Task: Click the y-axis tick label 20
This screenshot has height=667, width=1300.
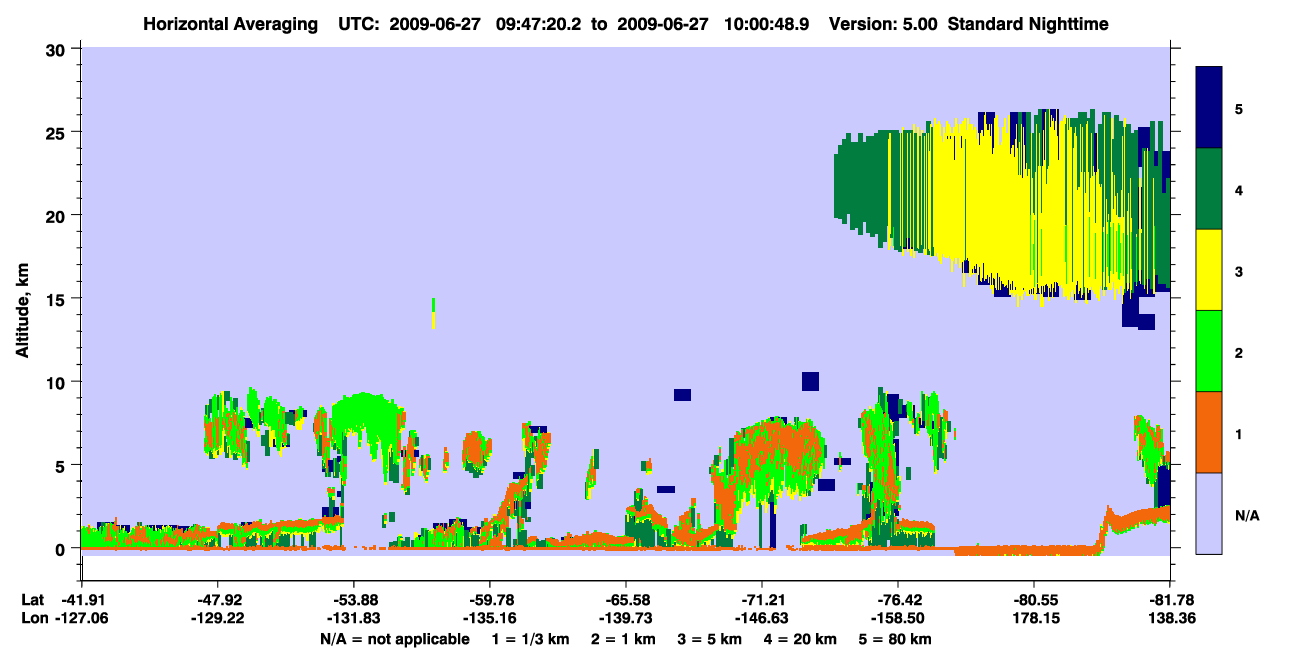Action: (x=57, y=215)
